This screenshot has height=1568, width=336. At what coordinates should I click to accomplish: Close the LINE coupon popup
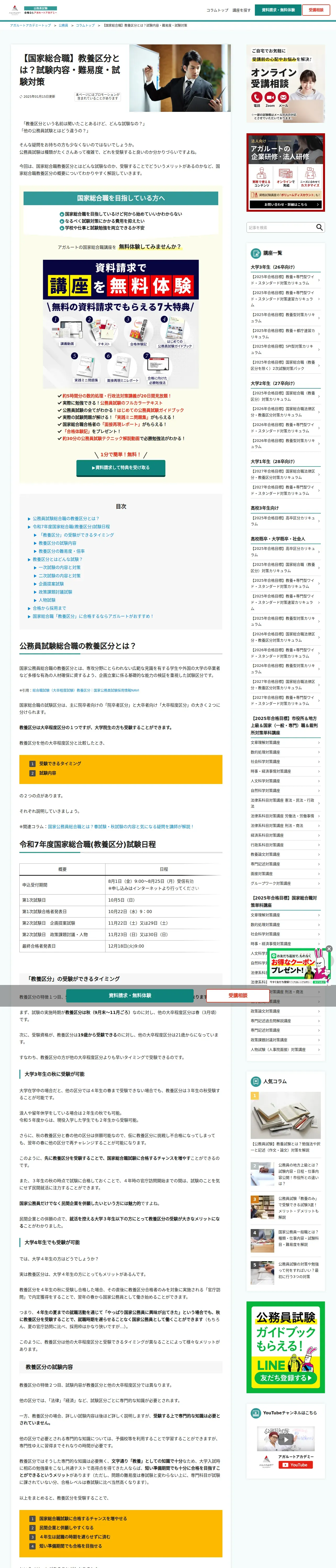coord(329,948)
